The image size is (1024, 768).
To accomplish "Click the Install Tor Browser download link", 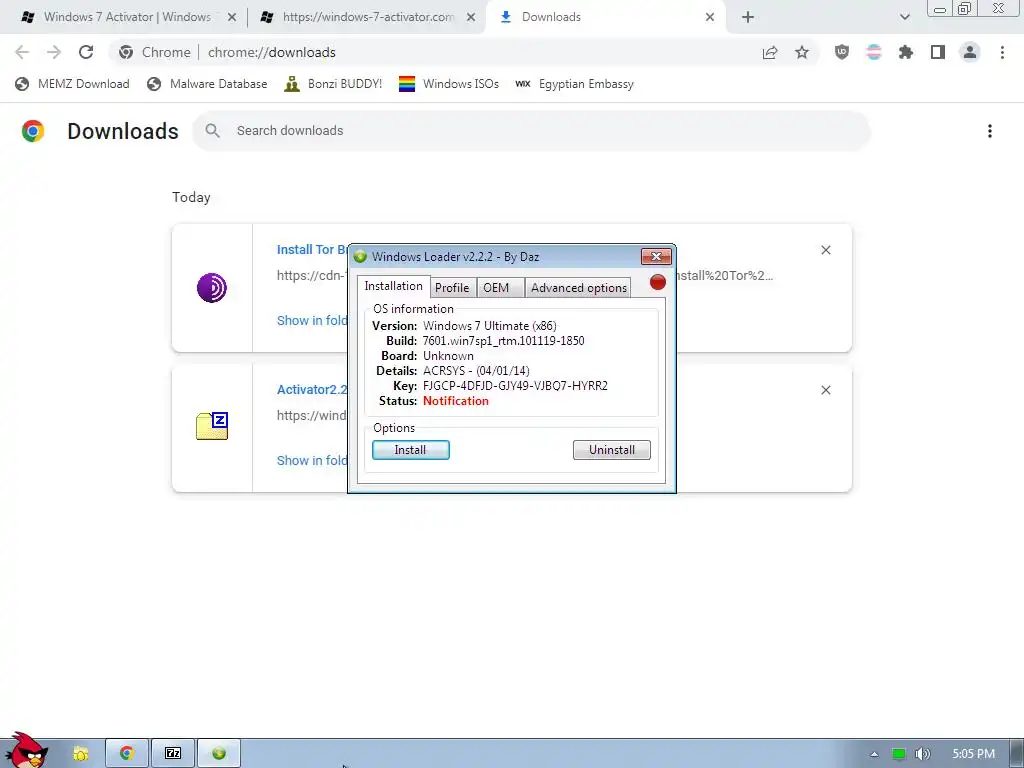I will (x=312, y=249).
